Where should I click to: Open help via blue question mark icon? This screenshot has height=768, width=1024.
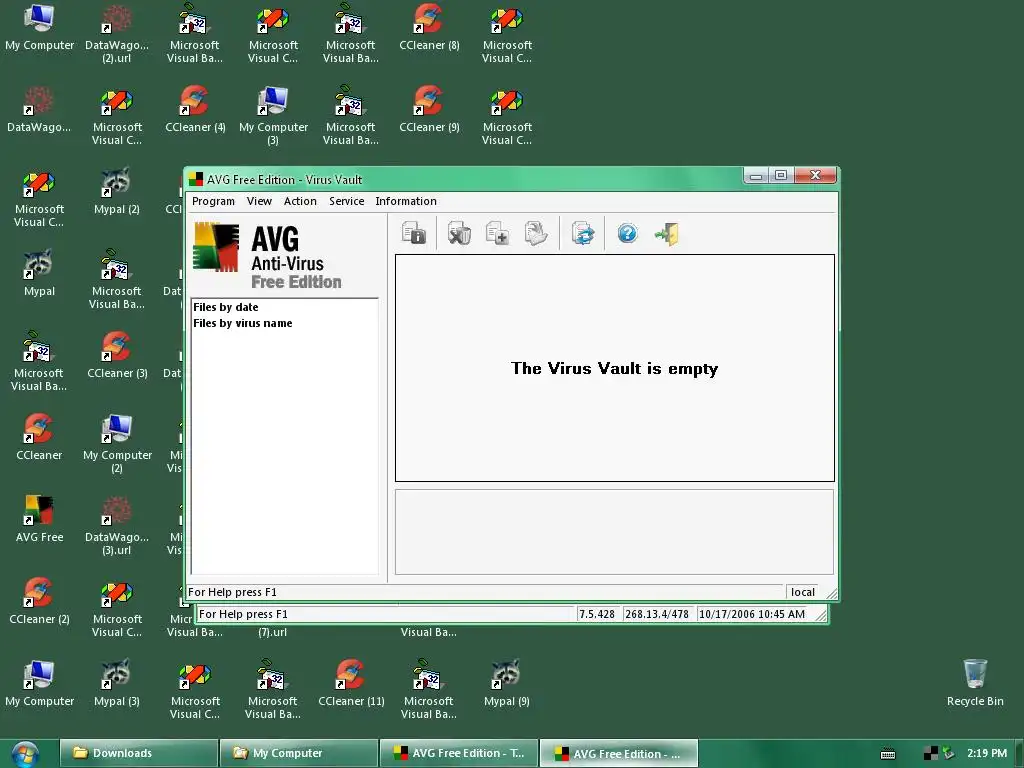(x=628, y=233)
